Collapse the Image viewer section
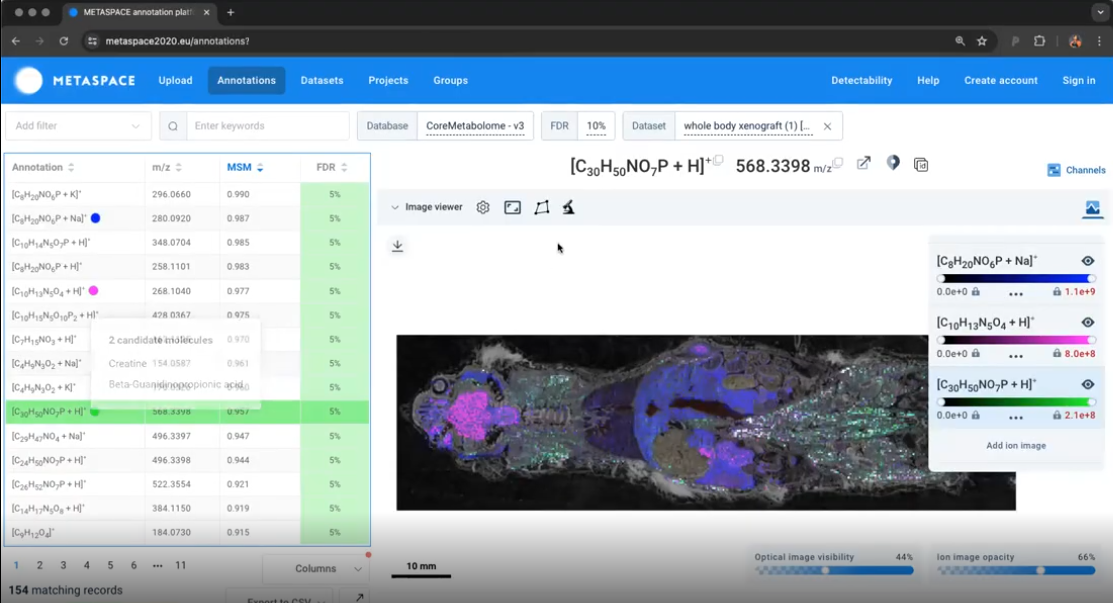This screenshot has height=603, width=1113. tap(396, 207)
